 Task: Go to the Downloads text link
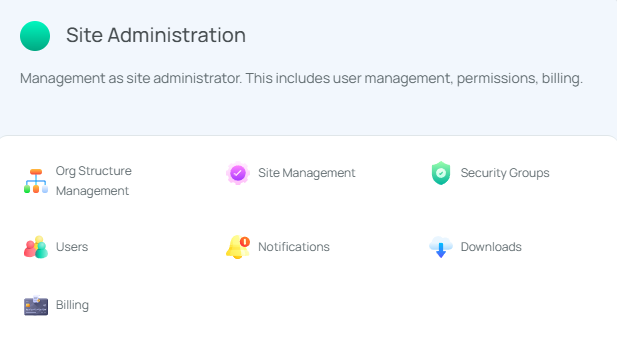coord(491,247)
